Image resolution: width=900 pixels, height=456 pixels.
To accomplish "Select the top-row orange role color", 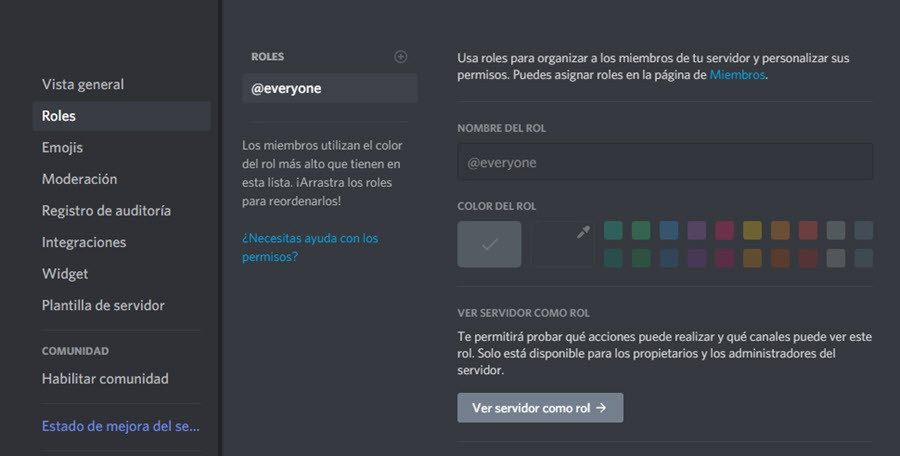I will pyautogui.click(x=781, y=231).
